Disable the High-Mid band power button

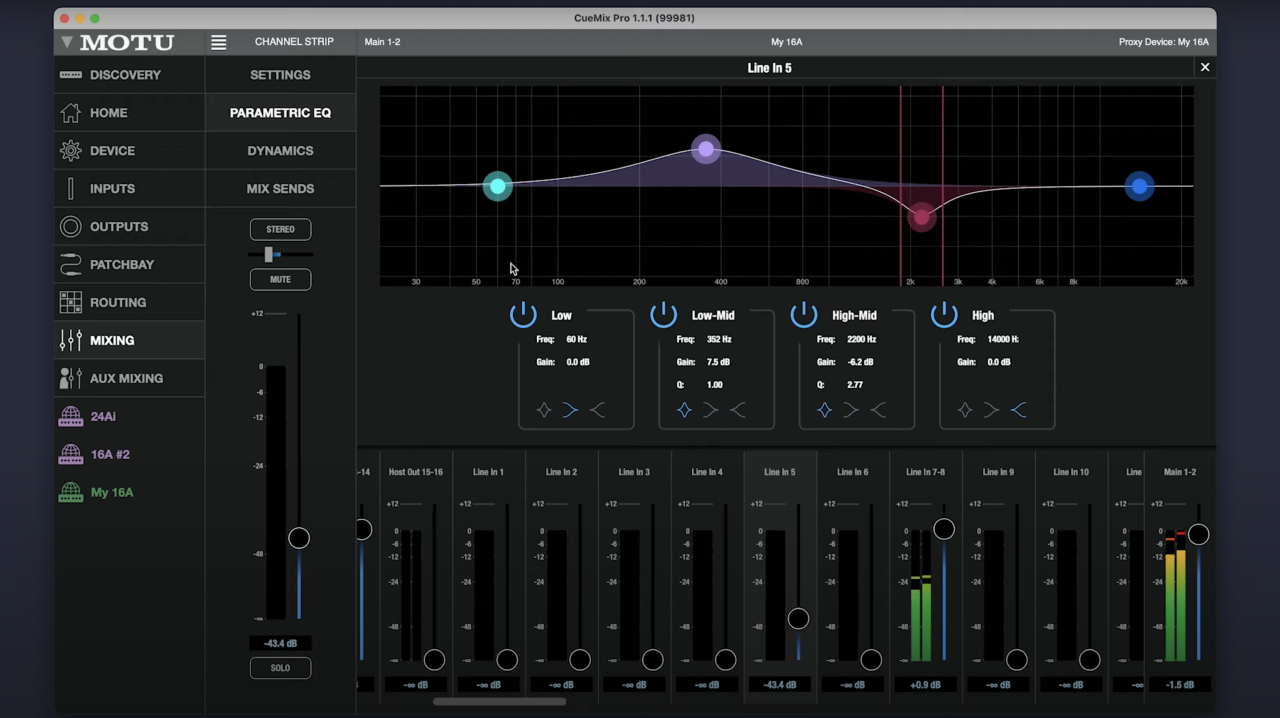coord(804,315)
